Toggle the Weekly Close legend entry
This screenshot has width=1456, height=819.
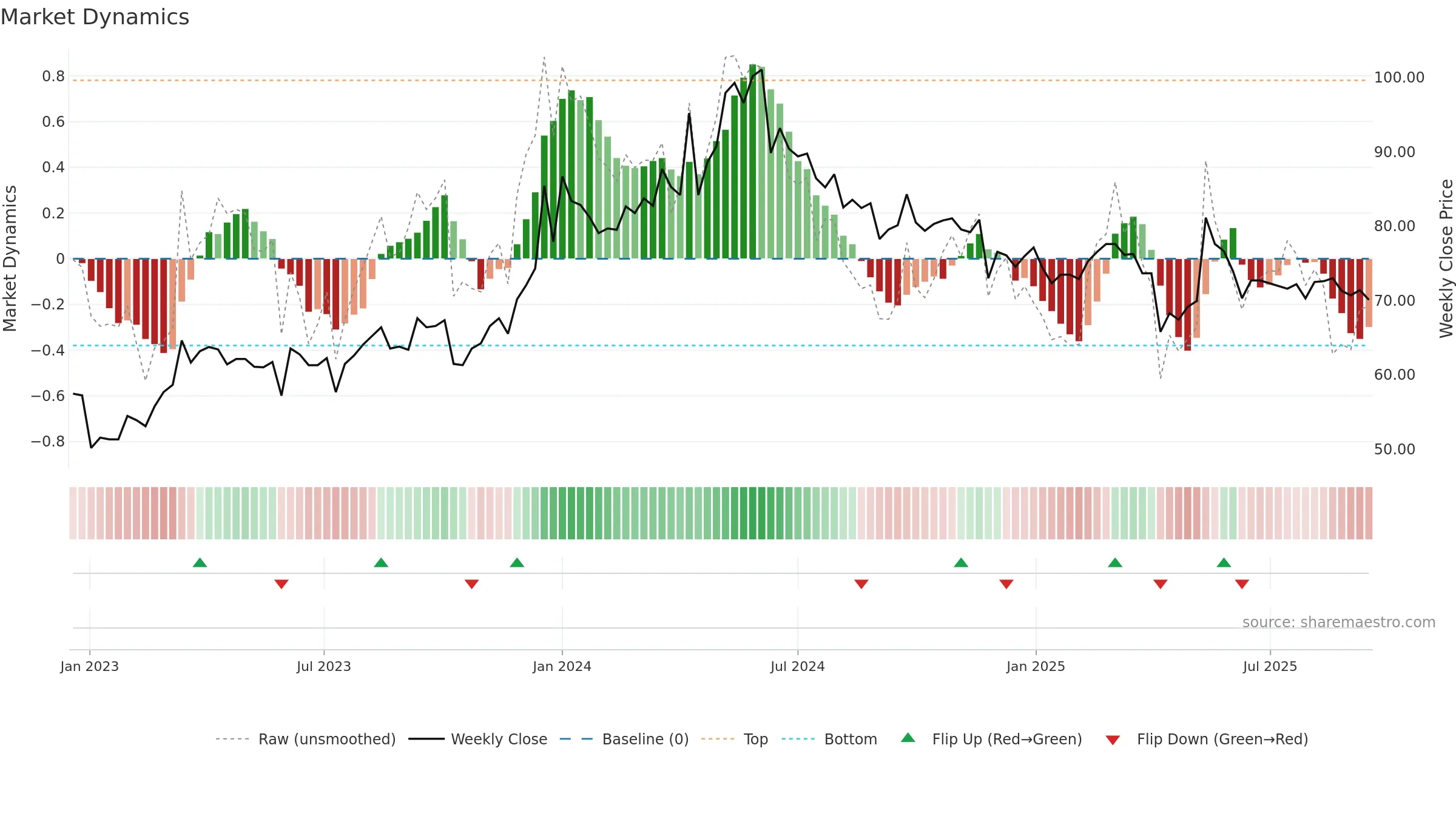[499, 739]
